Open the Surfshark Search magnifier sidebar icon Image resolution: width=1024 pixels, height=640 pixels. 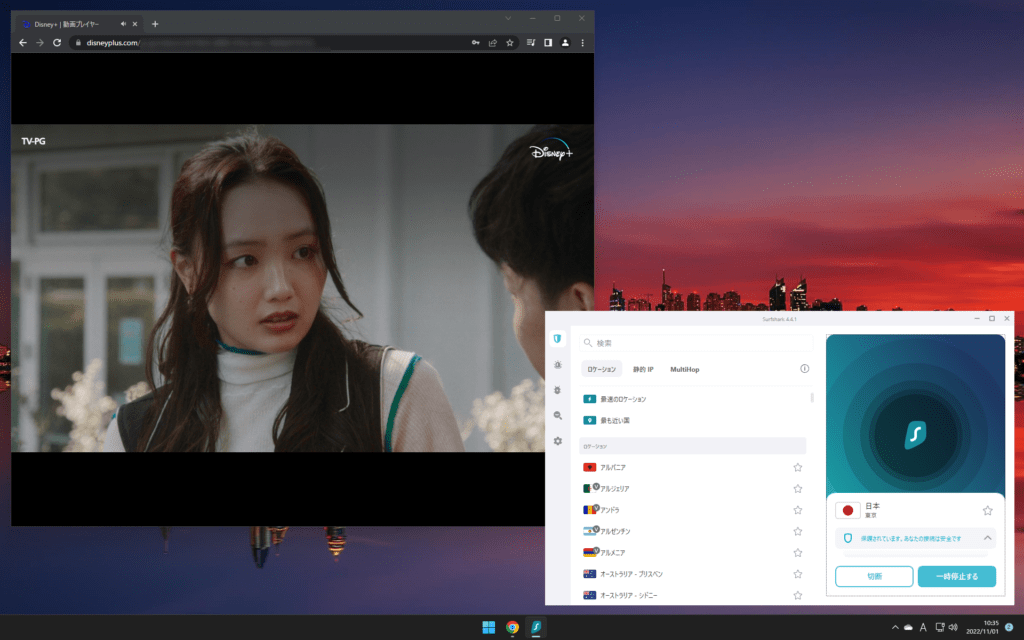(558, 415)
